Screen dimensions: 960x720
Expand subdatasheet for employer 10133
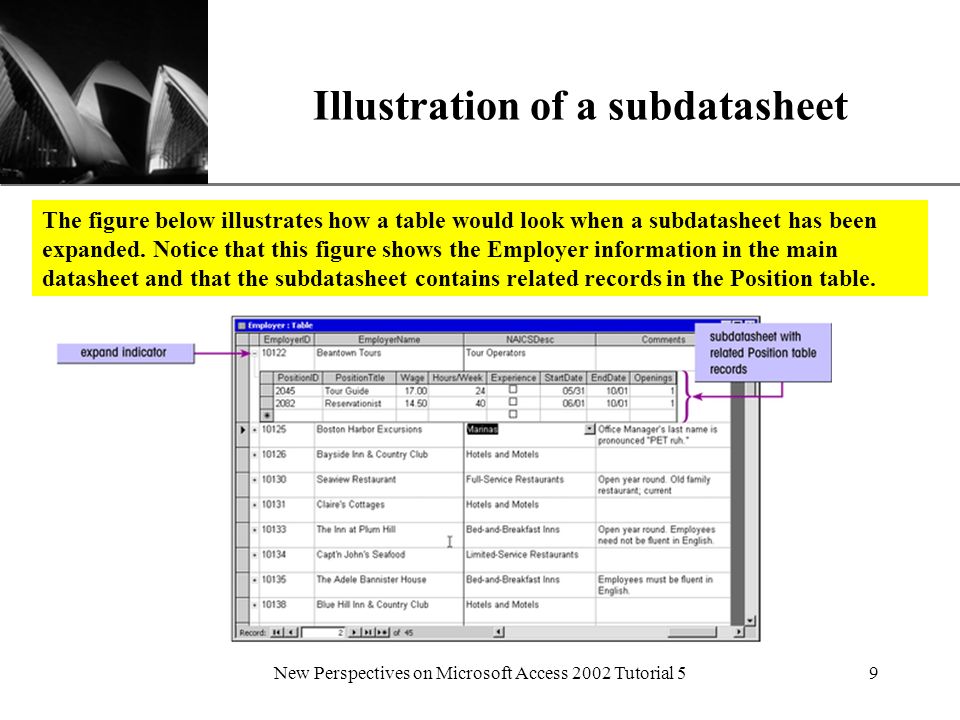(x=255, y=530)
